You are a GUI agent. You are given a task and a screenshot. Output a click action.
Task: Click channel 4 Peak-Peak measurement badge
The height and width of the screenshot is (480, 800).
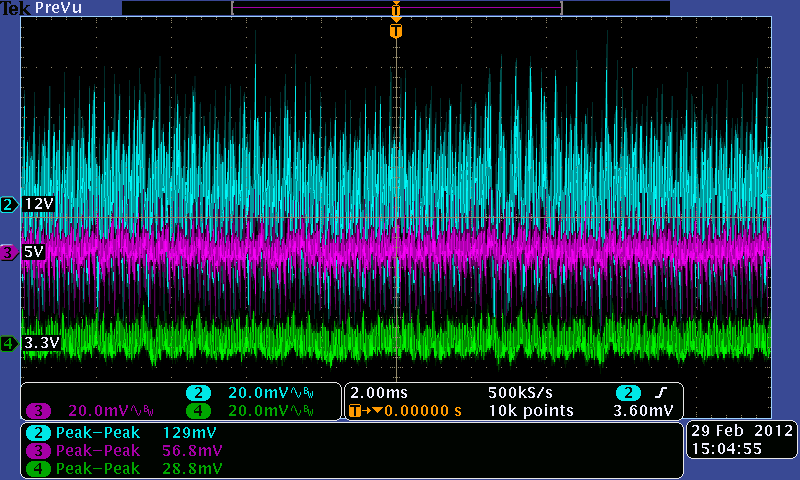[38, 469]
